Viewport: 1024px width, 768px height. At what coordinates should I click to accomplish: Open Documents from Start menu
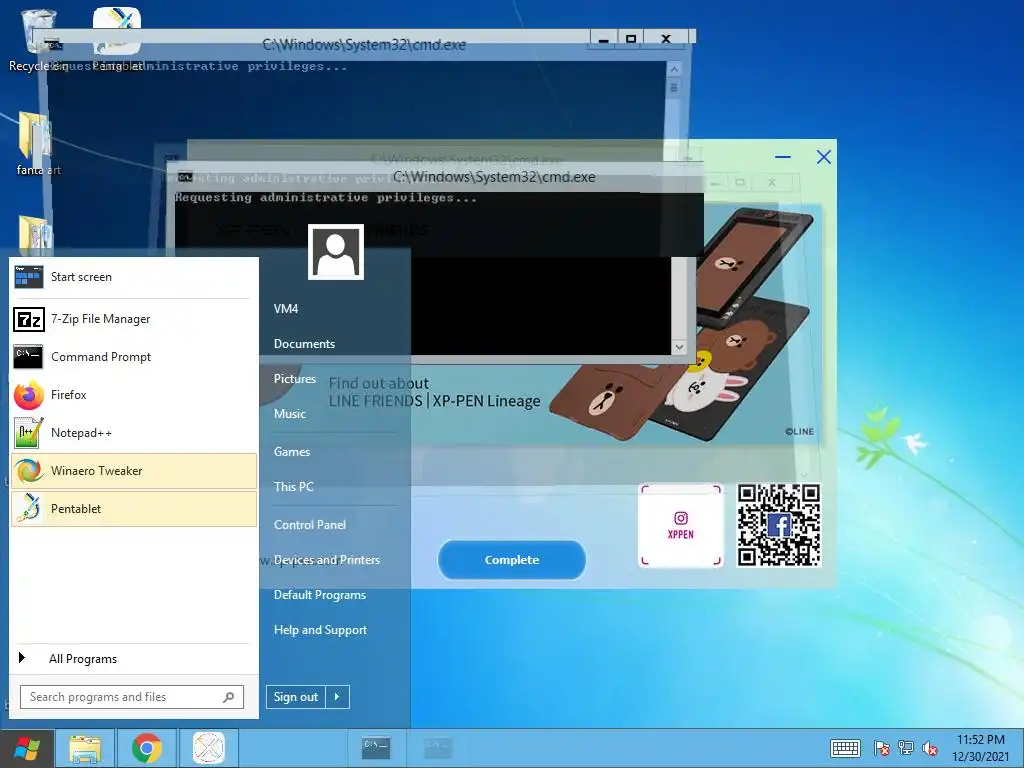304,344
